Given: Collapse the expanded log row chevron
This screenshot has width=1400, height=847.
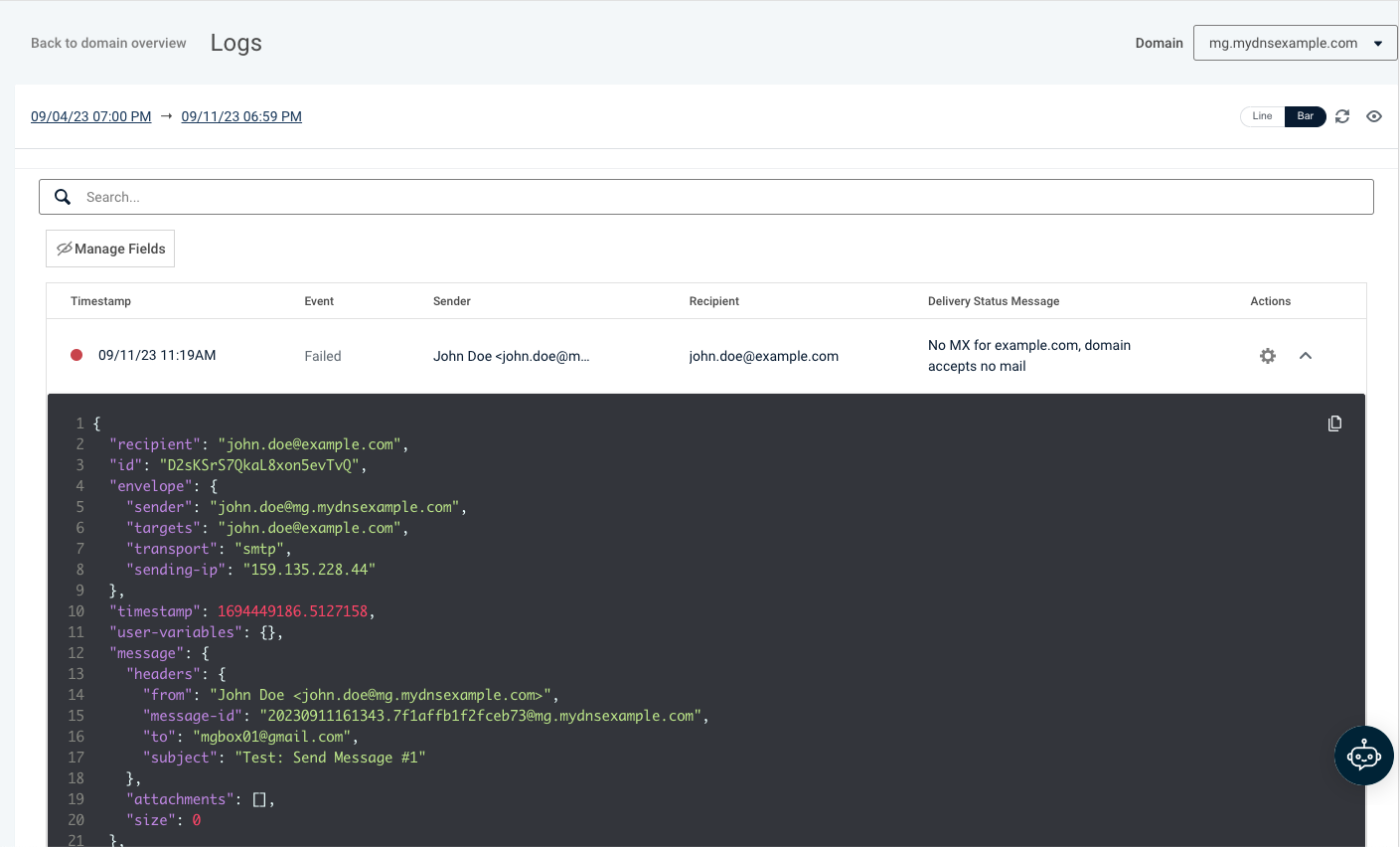Looking at the screenshot, I should (1306, 356).
